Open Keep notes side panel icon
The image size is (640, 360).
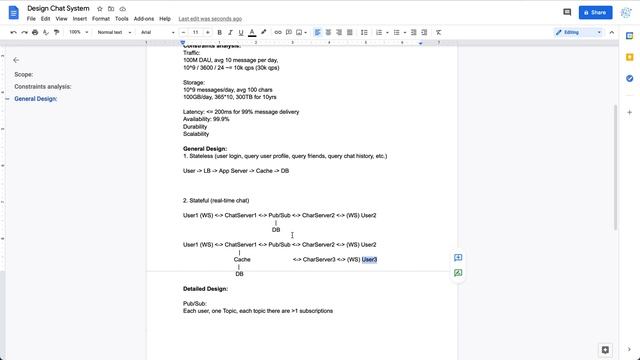click(x=629, y=57)
